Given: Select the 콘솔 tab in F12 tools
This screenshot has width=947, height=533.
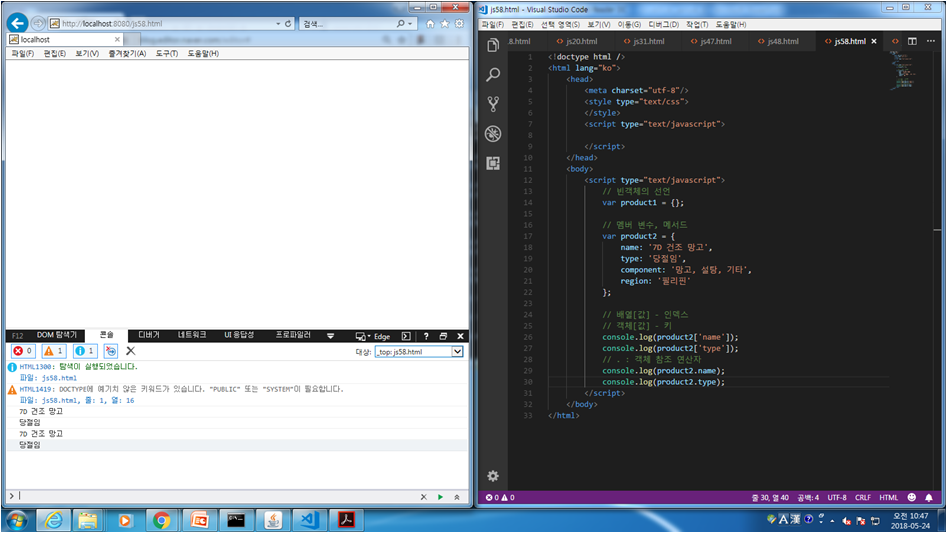Looking at the screenshot, I should point(106,335).
